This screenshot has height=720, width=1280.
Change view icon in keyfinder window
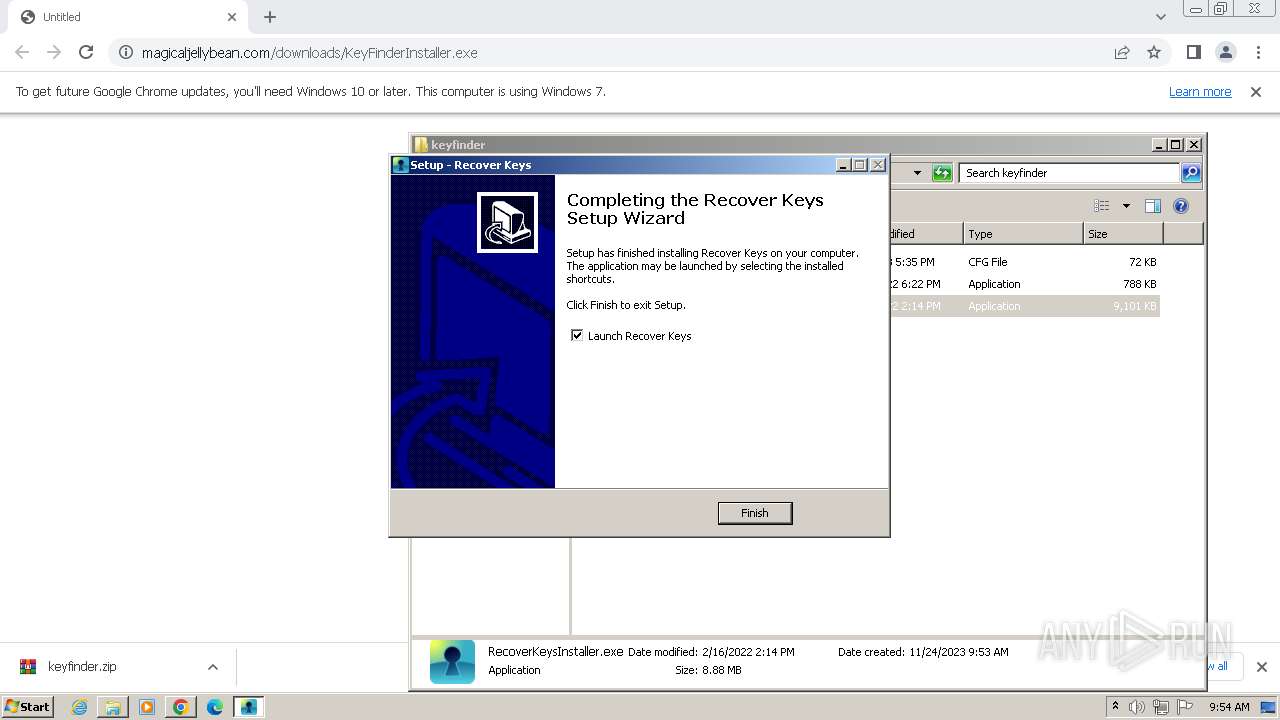click(x=1102, y=206)
